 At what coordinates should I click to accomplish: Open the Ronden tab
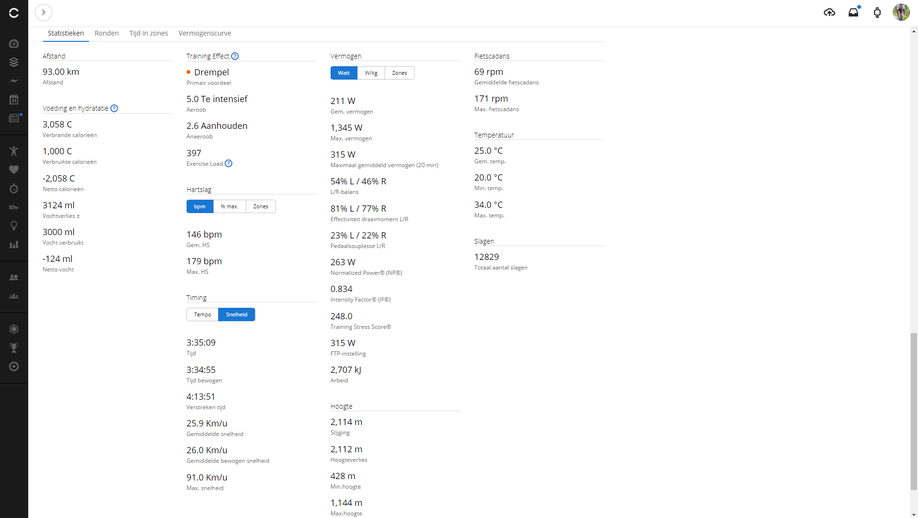click(106, 33)
